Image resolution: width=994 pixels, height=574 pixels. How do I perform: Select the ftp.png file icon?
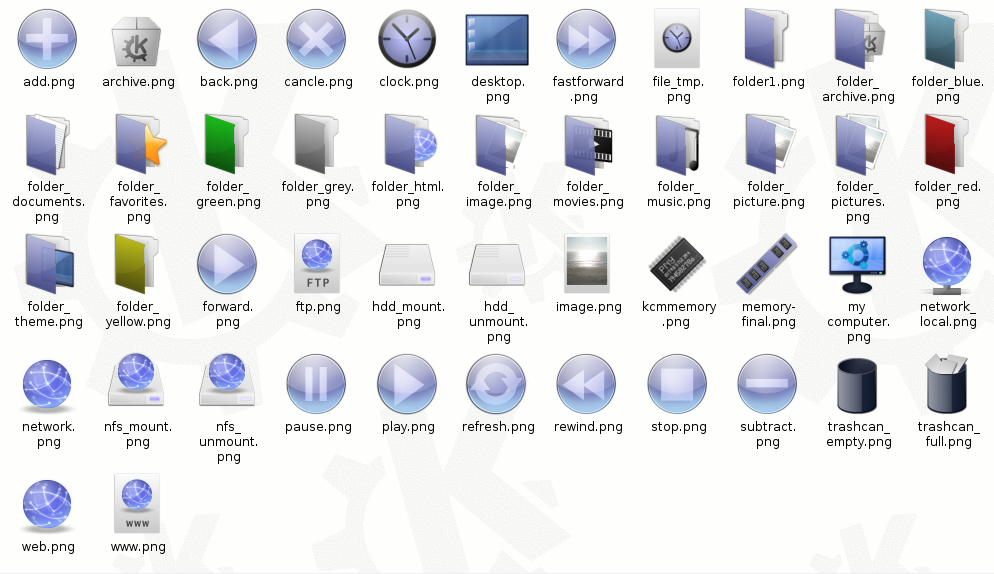[x=316, y=263]
